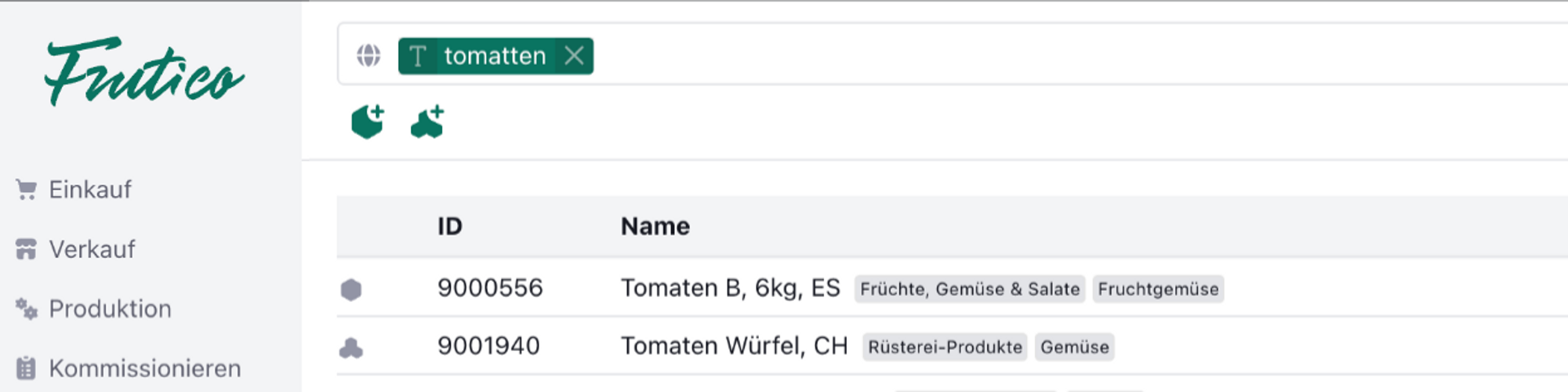
Task: Open the Verkauf menu
Action: 92,249
